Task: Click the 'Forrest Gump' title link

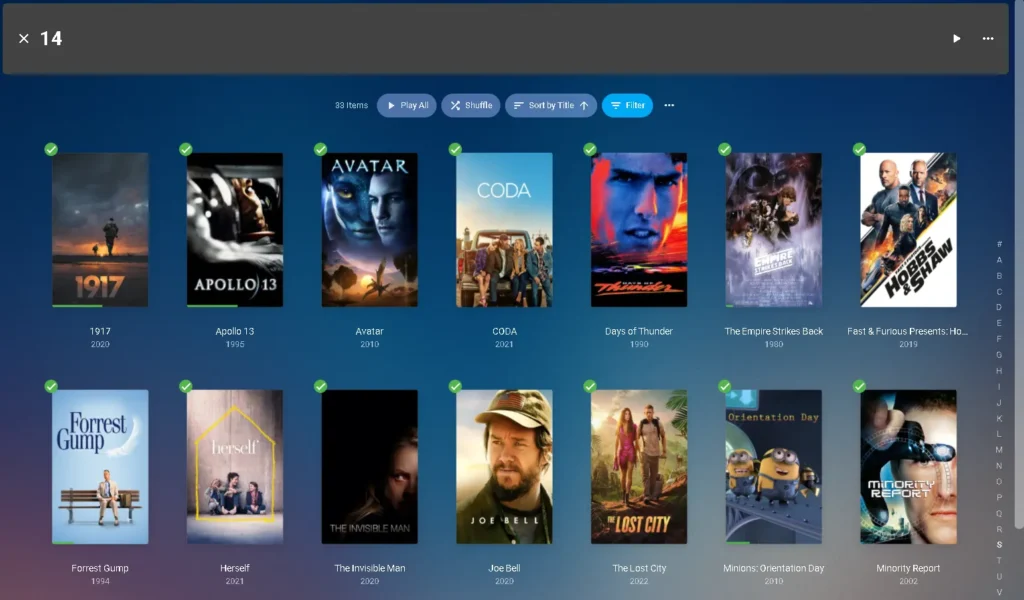Action: click(x=100, y=568)
